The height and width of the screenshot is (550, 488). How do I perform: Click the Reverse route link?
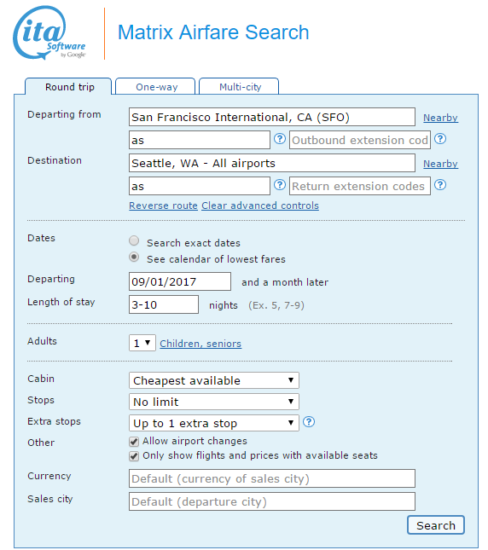click(163, 206)
